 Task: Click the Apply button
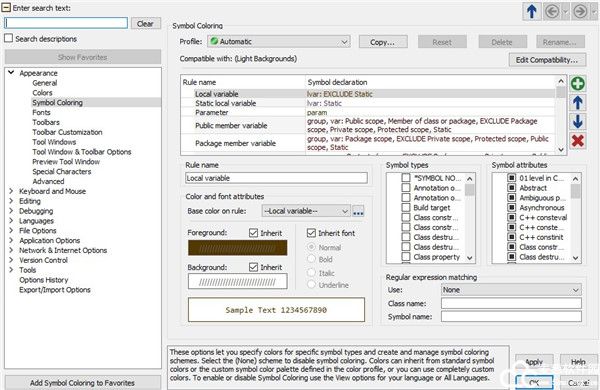(534, 362)
